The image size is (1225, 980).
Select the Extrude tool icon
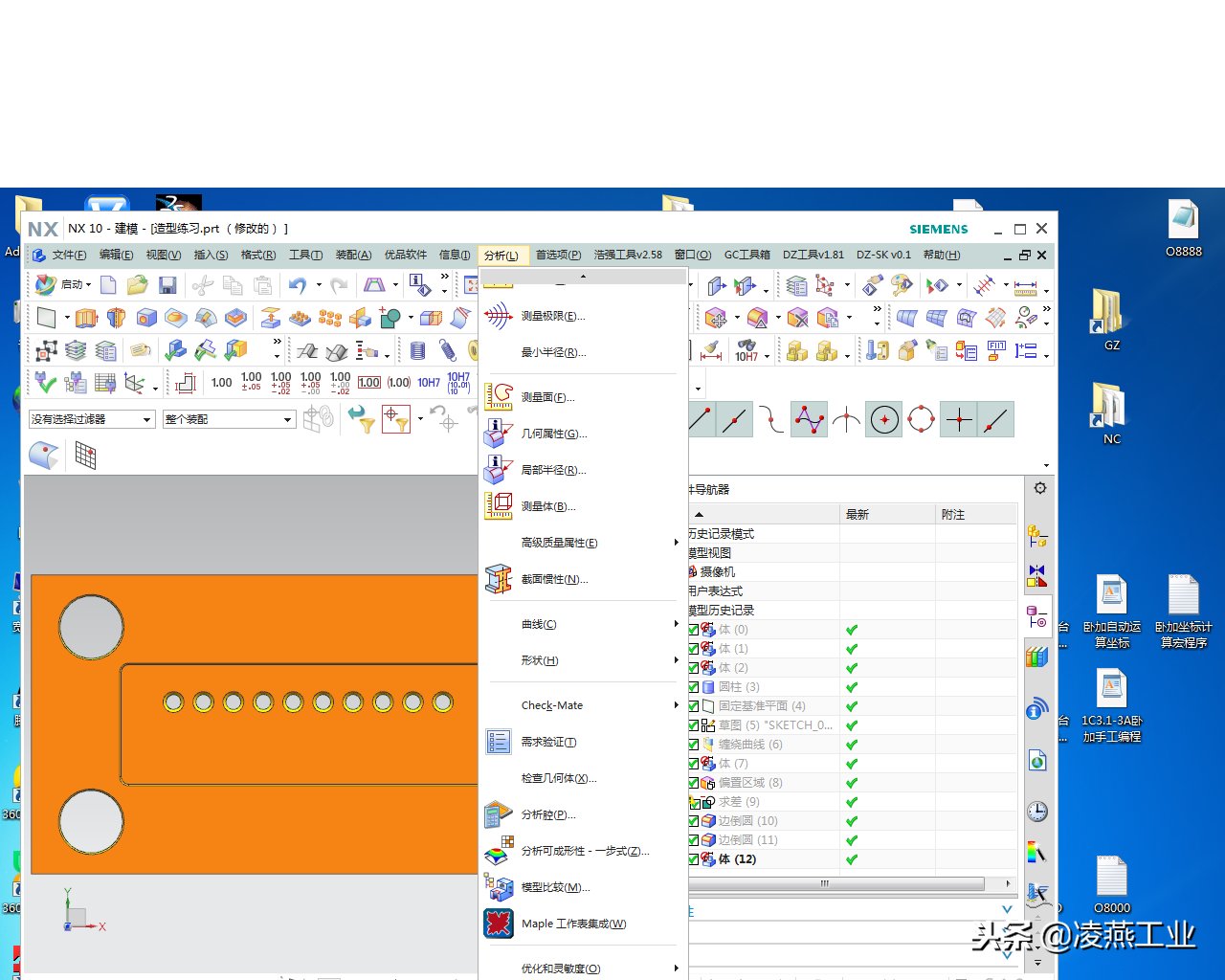(x=87, y=318)
